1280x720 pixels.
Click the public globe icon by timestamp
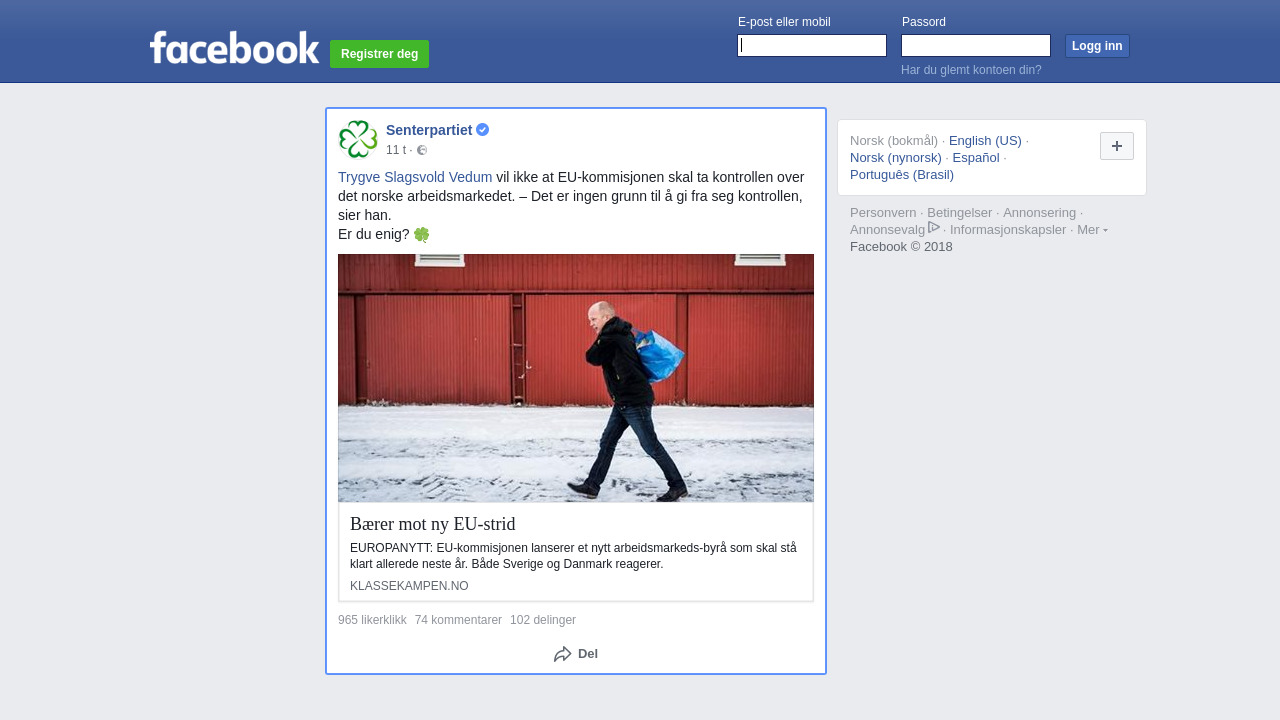(422, 150)
